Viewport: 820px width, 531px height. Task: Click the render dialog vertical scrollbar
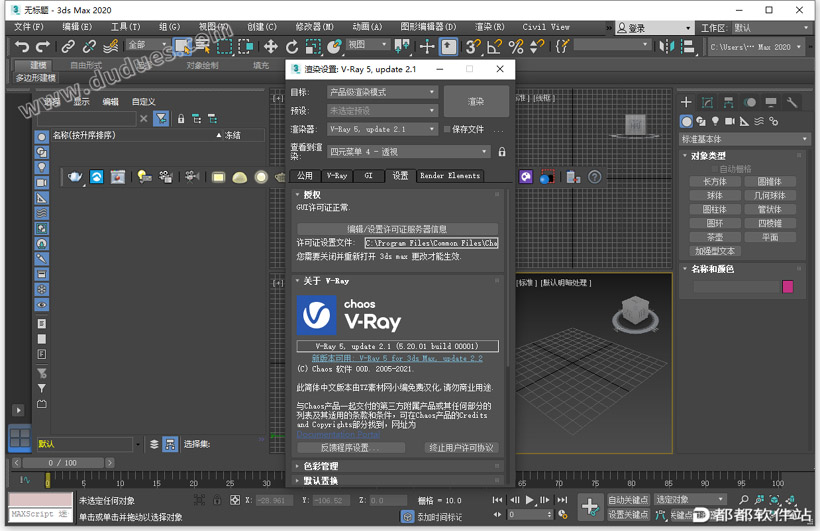[x=508, y=278]
